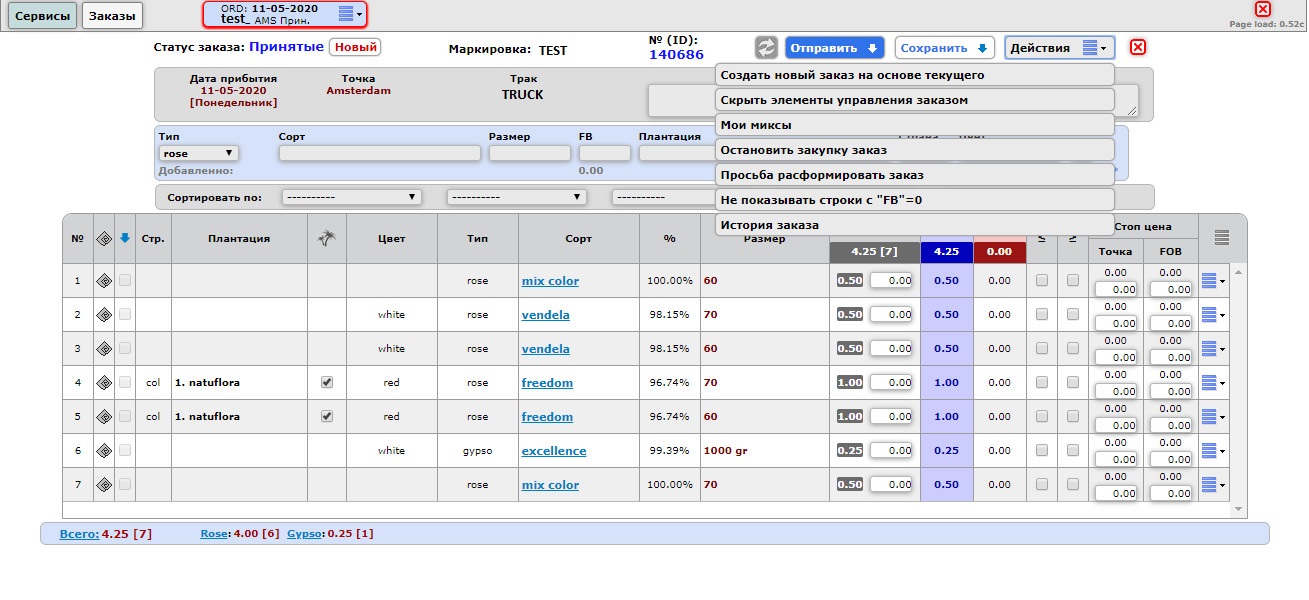This screenshot has width=1309, height=600.
Task: Expand the first Сортировать по dropdown
Action: 351,197
